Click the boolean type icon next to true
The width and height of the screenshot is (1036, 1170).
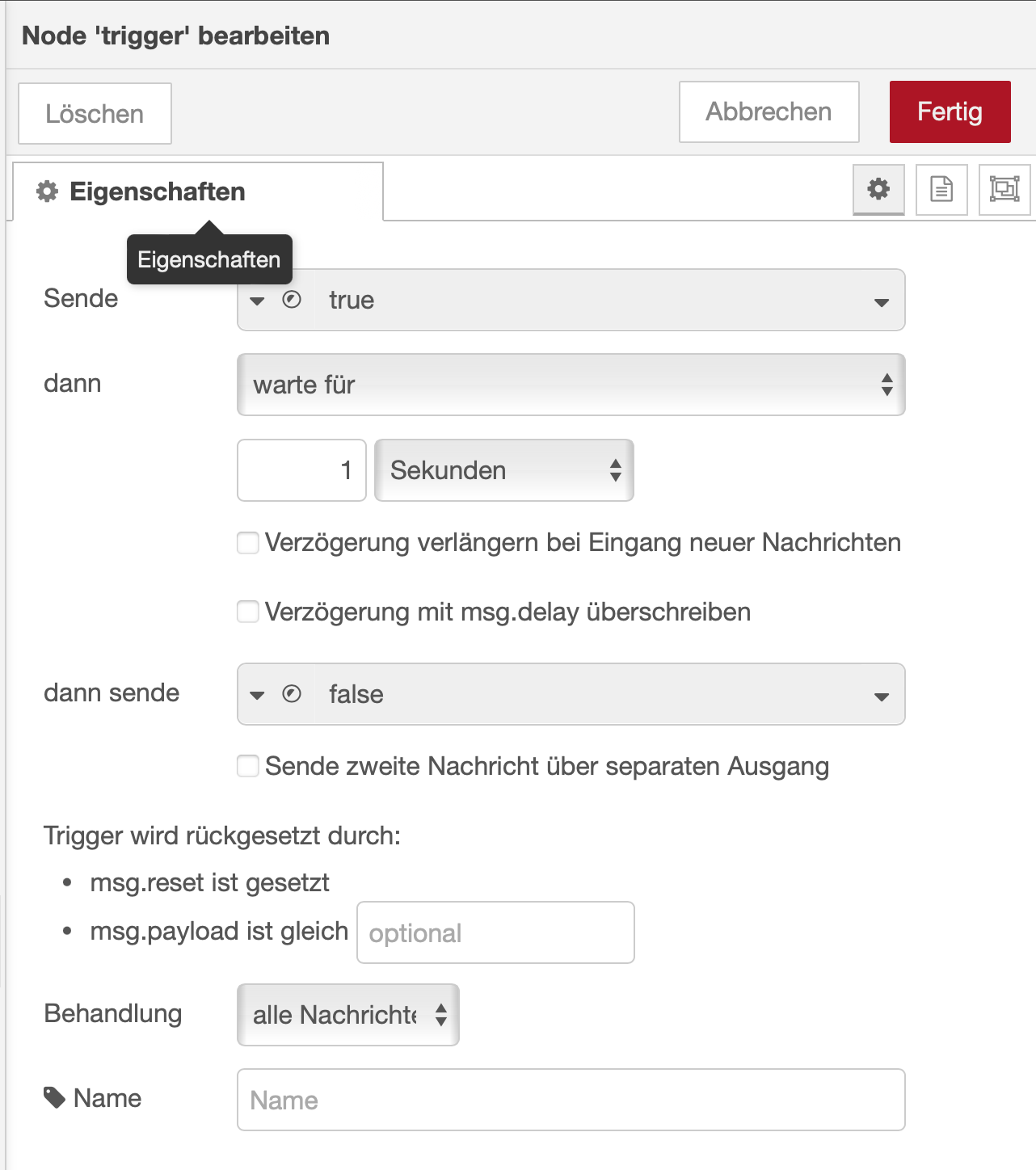point(292,300)
